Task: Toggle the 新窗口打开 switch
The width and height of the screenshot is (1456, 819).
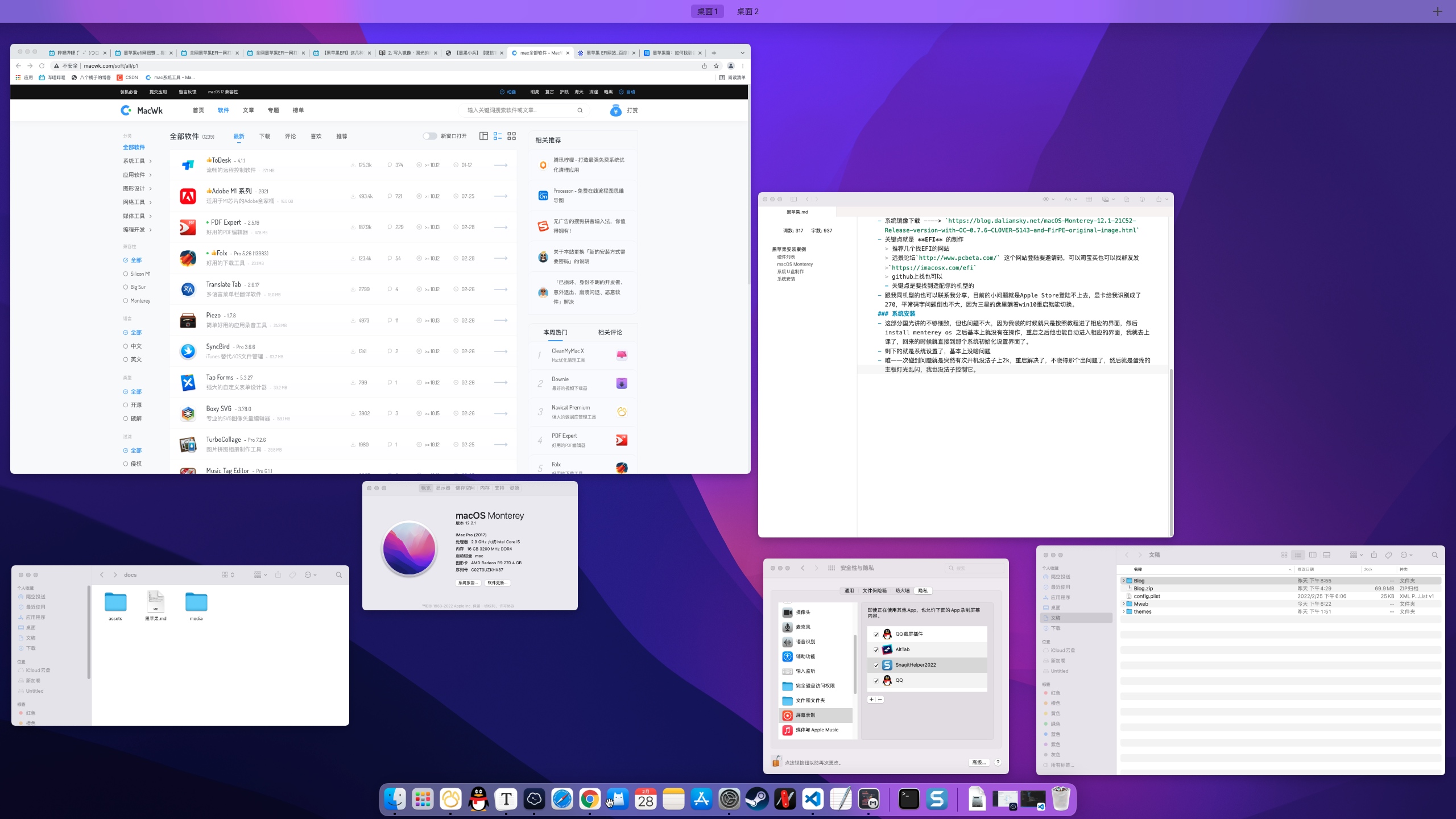Action: click(429, 136)
